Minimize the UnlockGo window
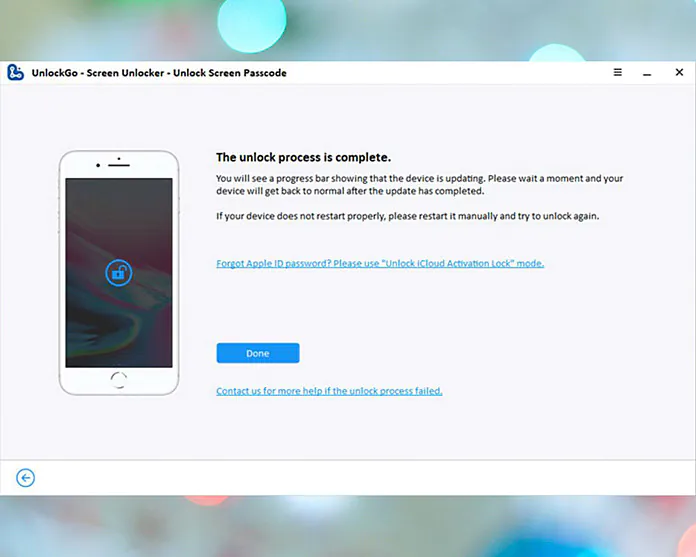The image size is (696, 557). click(647, 73)
